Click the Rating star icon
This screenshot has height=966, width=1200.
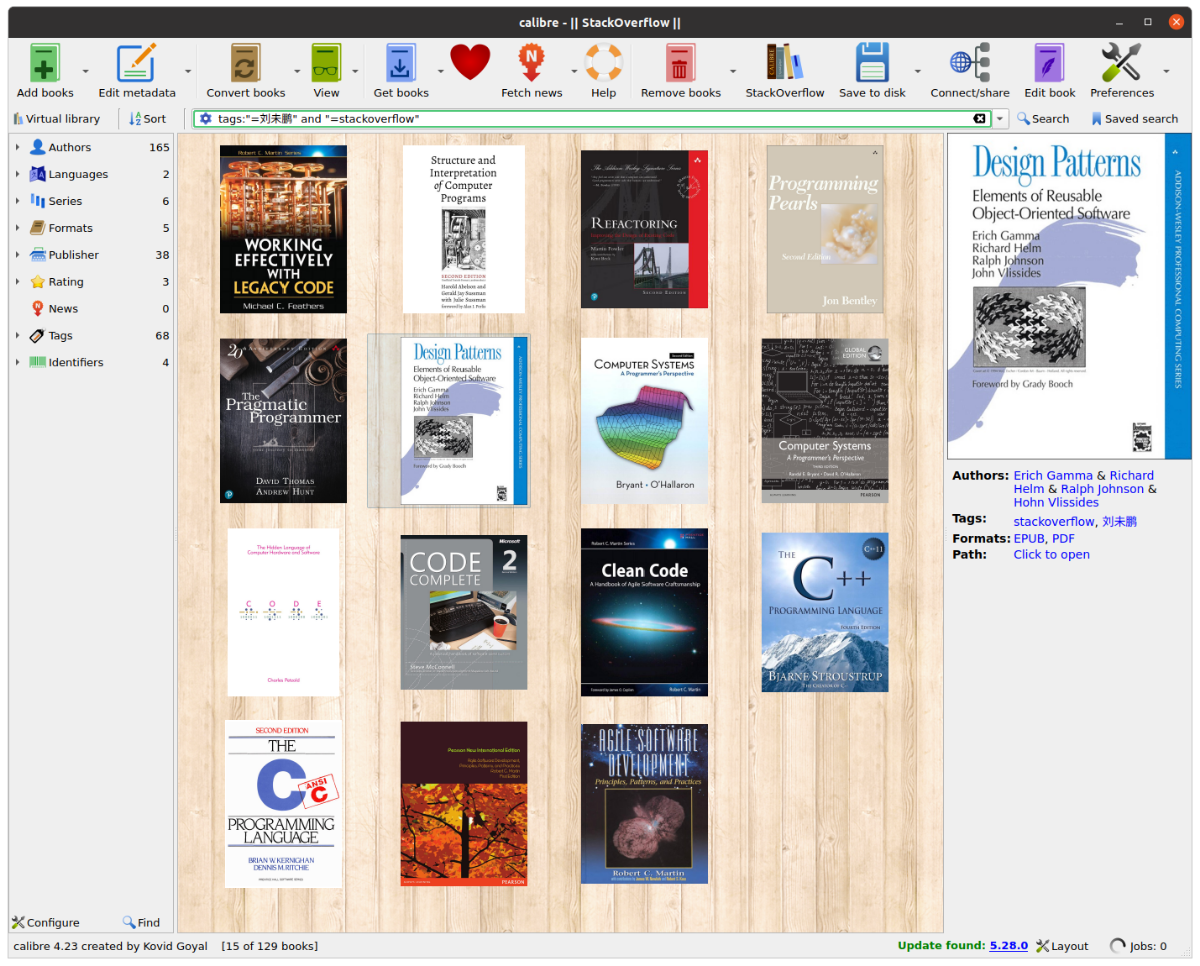[38, 282]
